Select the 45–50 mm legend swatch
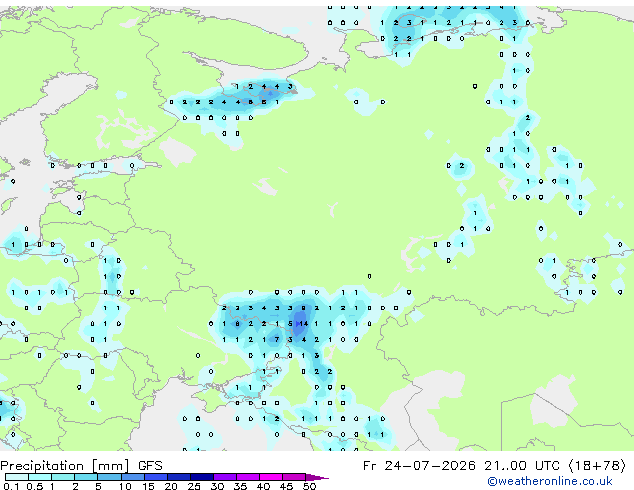 pos(294,477)
